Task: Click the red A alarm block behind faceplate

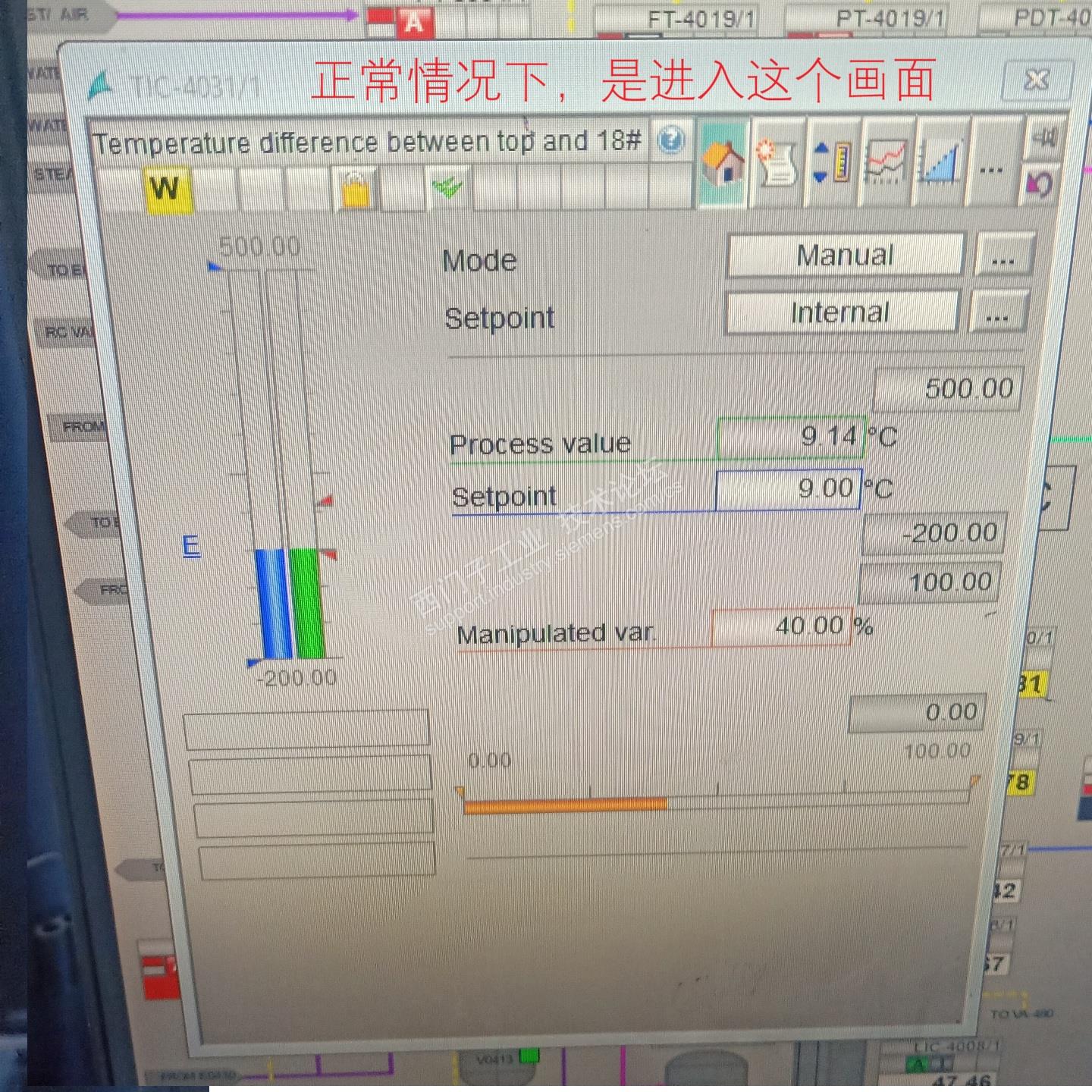Action: (413, 22)
